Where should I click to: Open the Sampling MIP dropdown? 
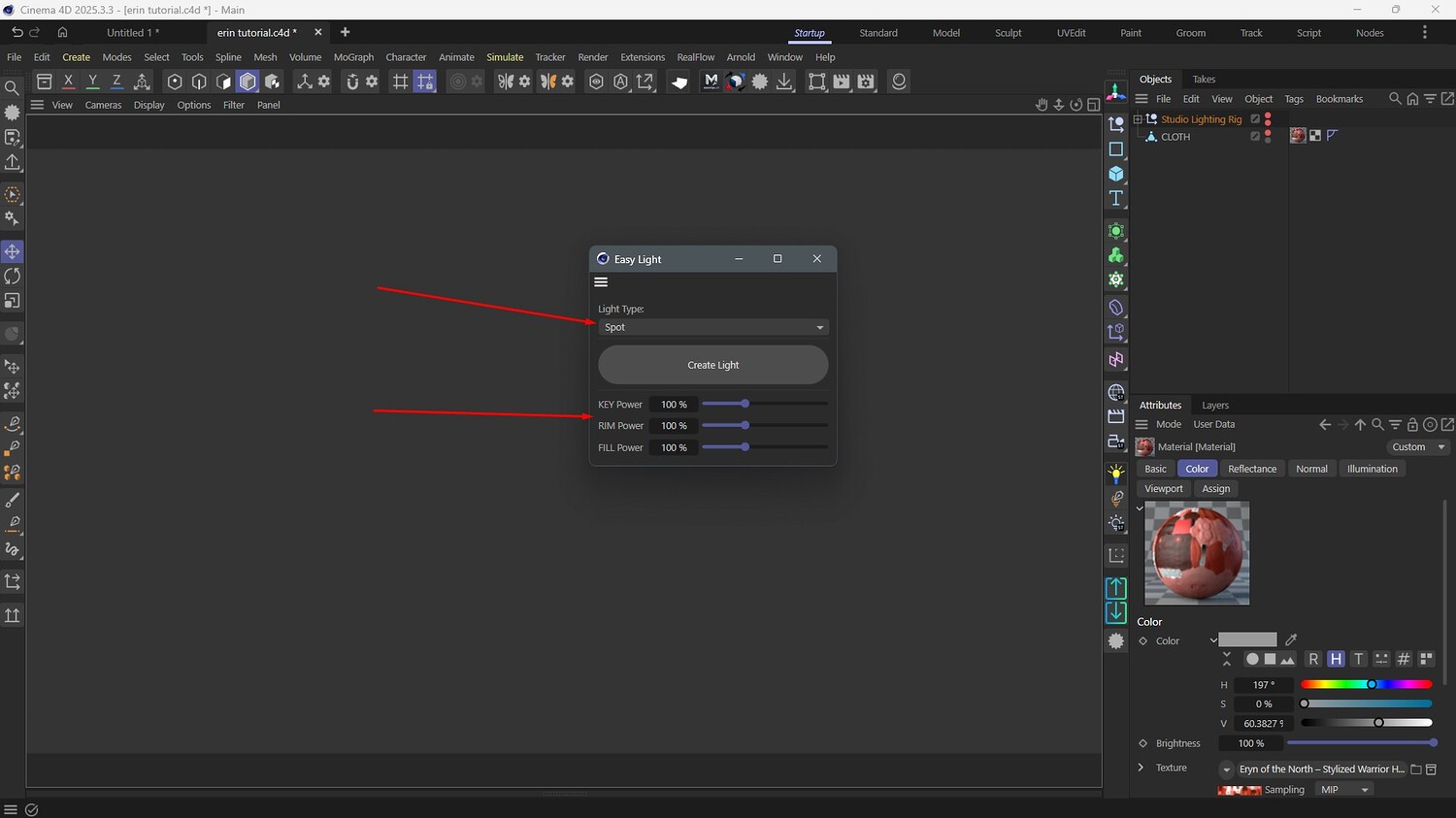click(1345, 790)
